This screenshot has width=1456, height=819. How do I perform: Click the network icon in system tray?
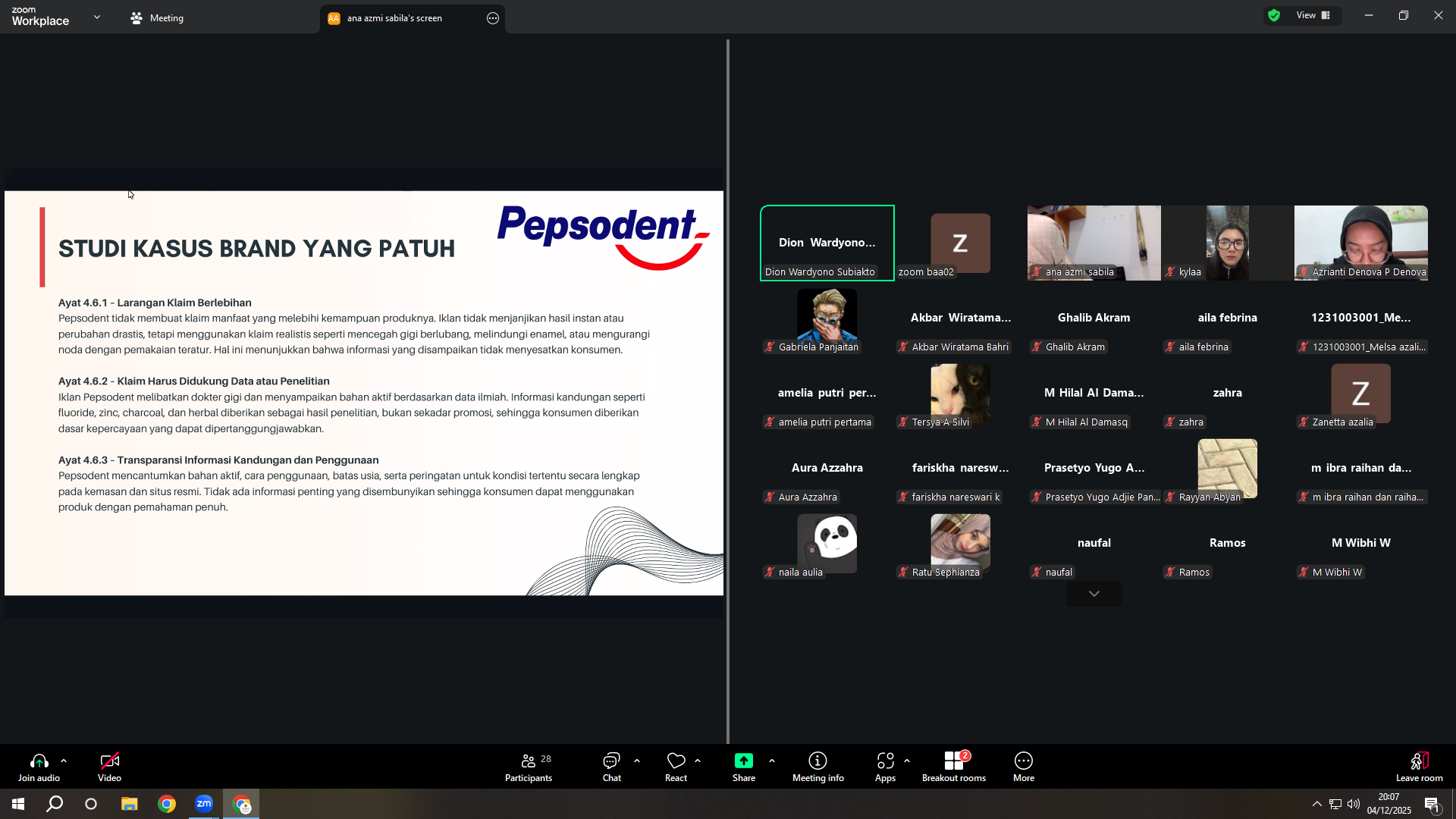click(1335, 804)
